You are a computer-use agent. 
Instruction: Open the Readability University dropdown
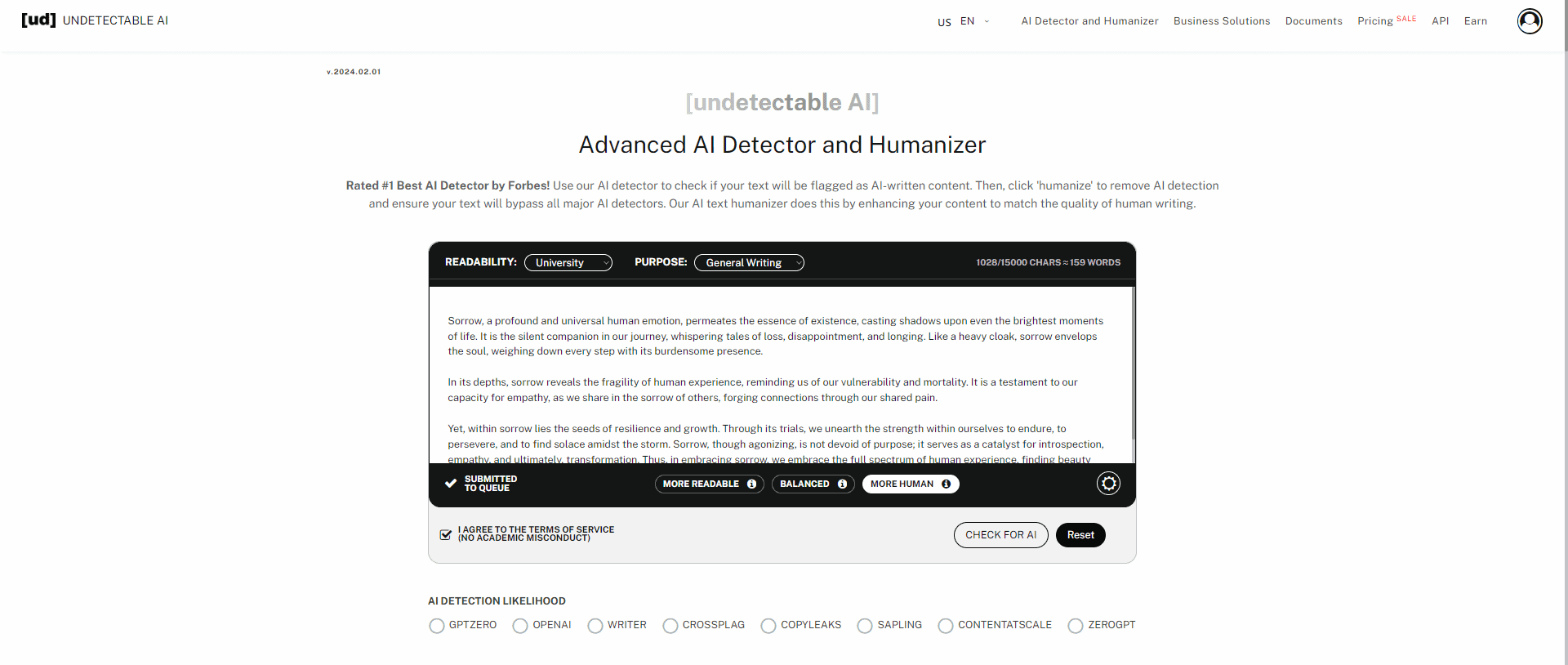click(x=568, y=263)
